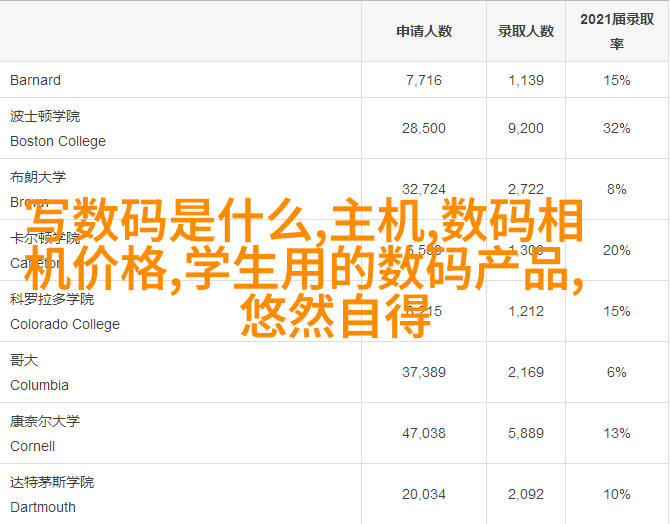Click the Colorado College name

(x=65, y=324)
